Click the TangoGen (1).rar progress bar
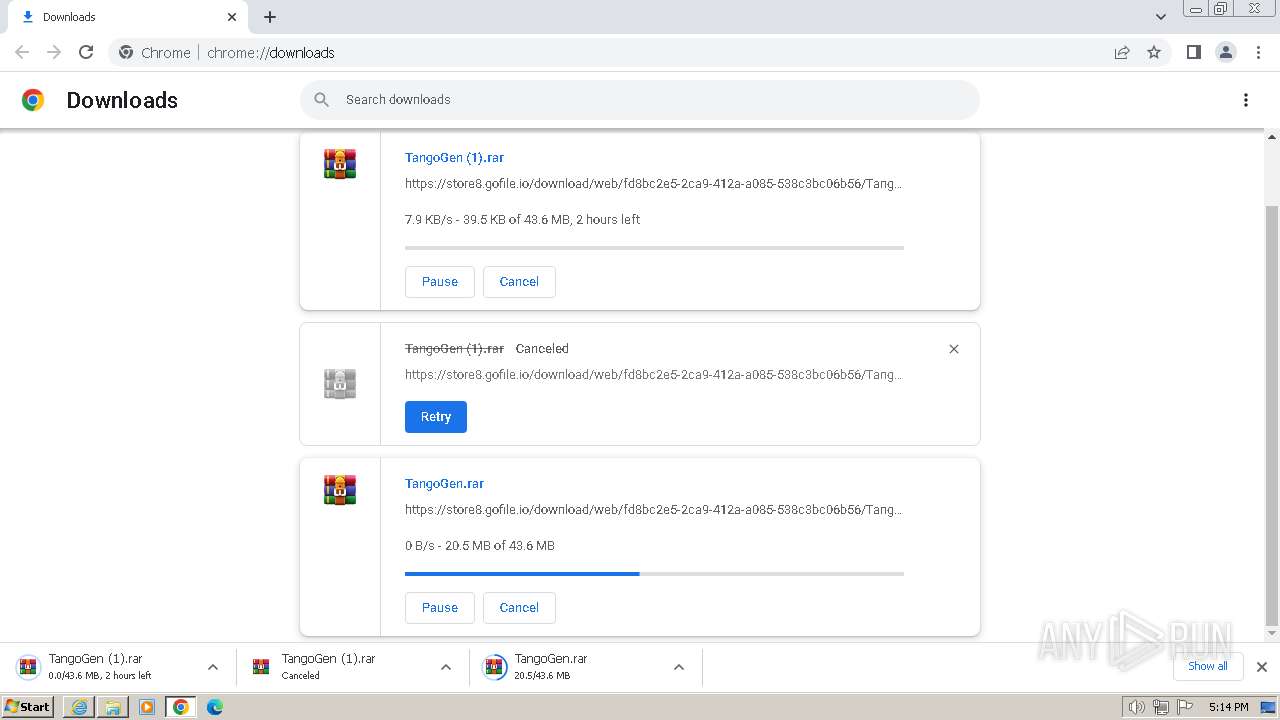This screenshot has width=1280, height=720. coord(654,248)
